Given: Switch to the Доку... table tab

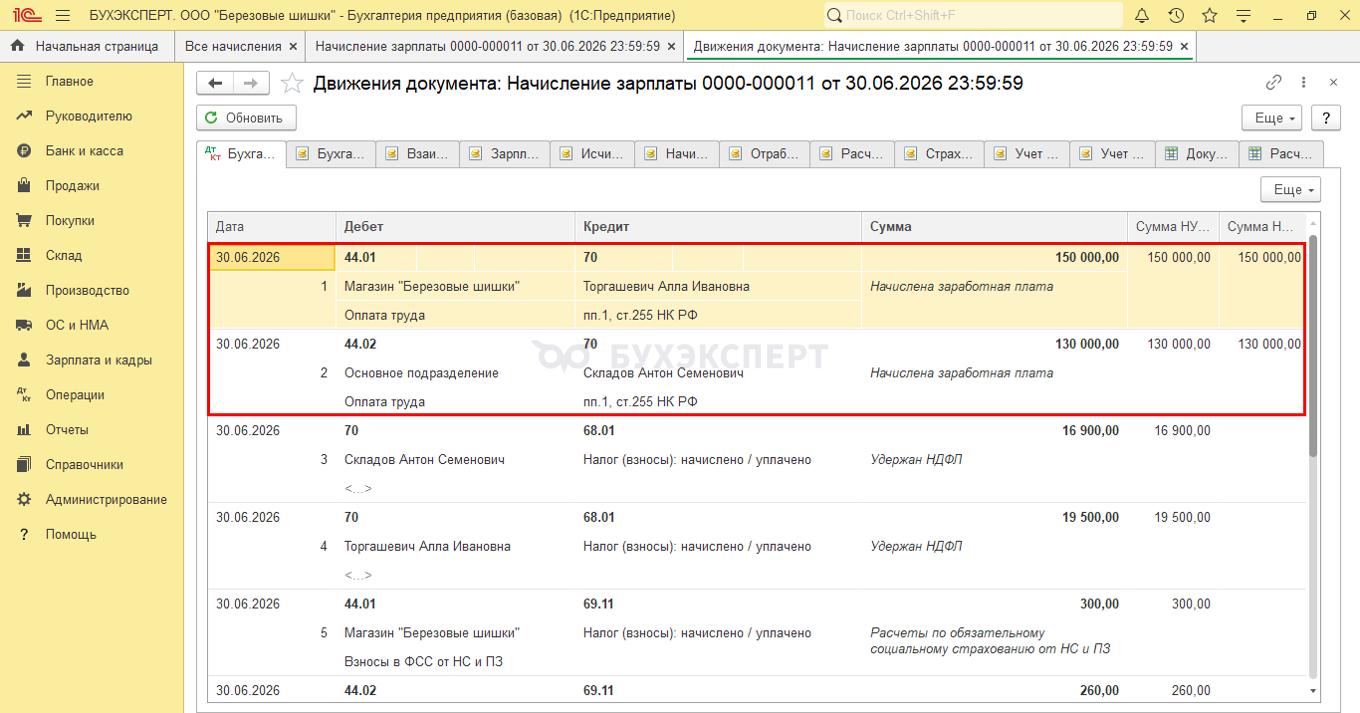Looking at the screenshot, I should pos(1198,154).
